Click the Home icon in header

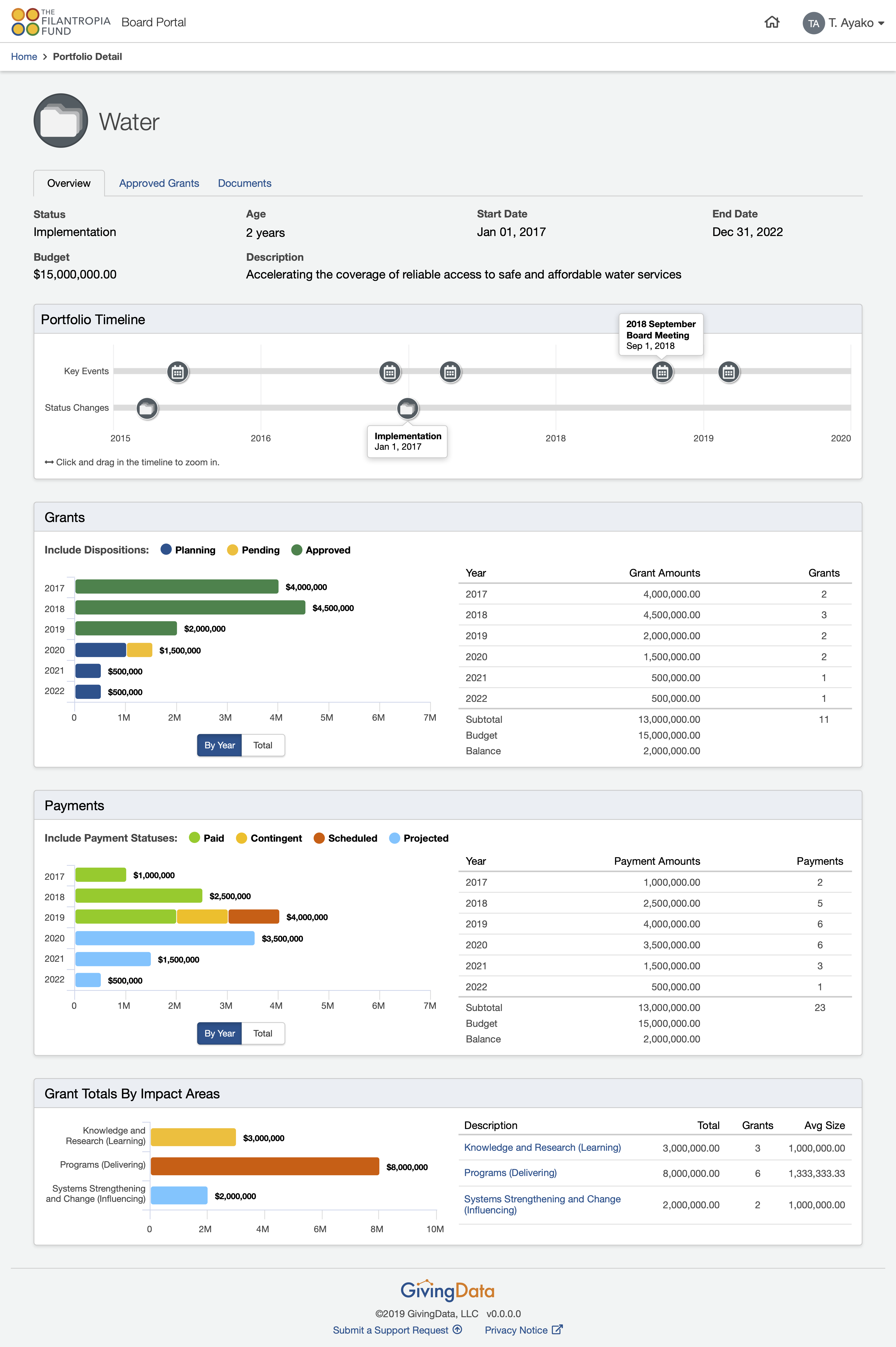click(x=772, y=22)
